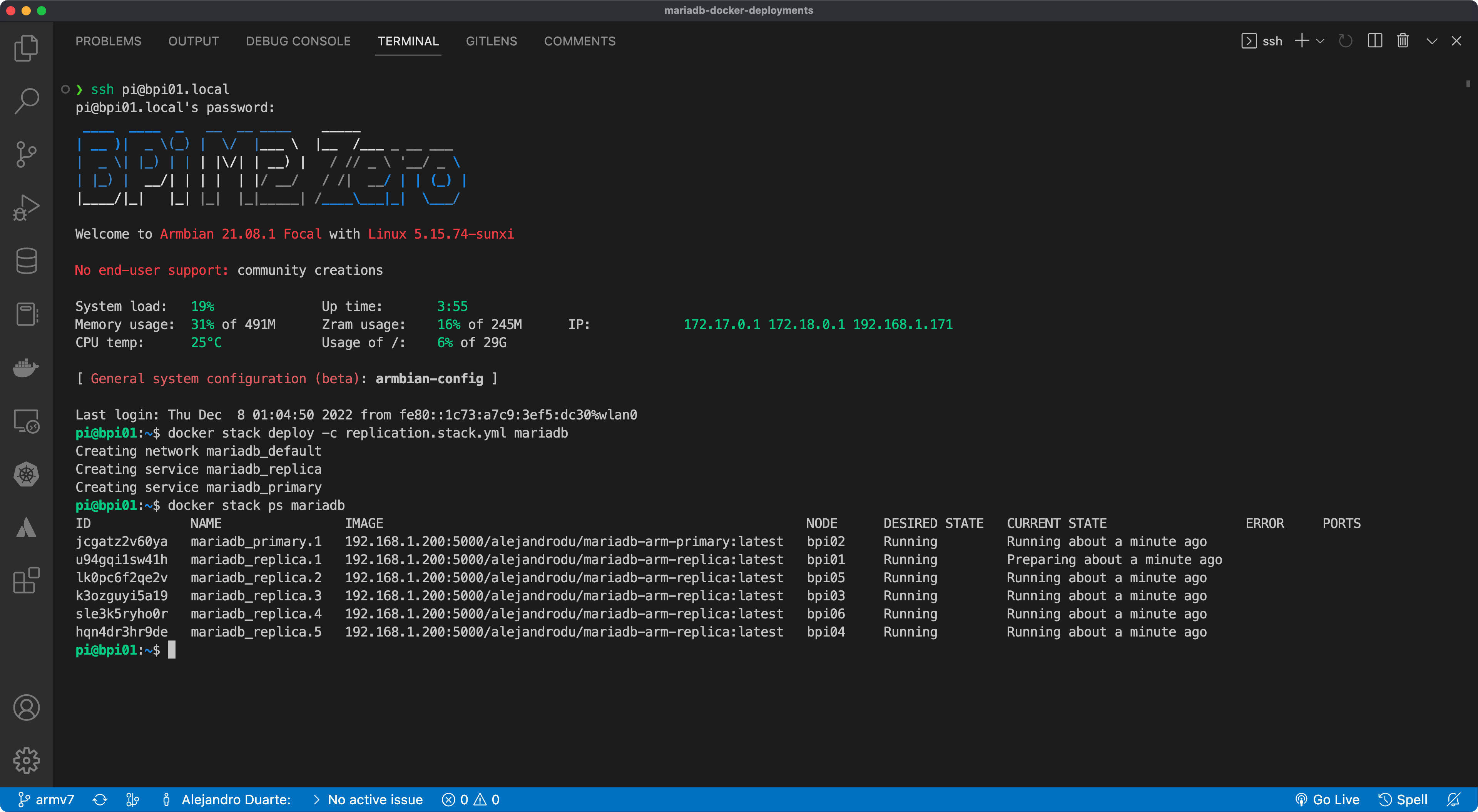Click terminal scrollbar on right edge
Image resolution: width=1478 pixels, height=812 pixels.
(x=1468, y=84)
